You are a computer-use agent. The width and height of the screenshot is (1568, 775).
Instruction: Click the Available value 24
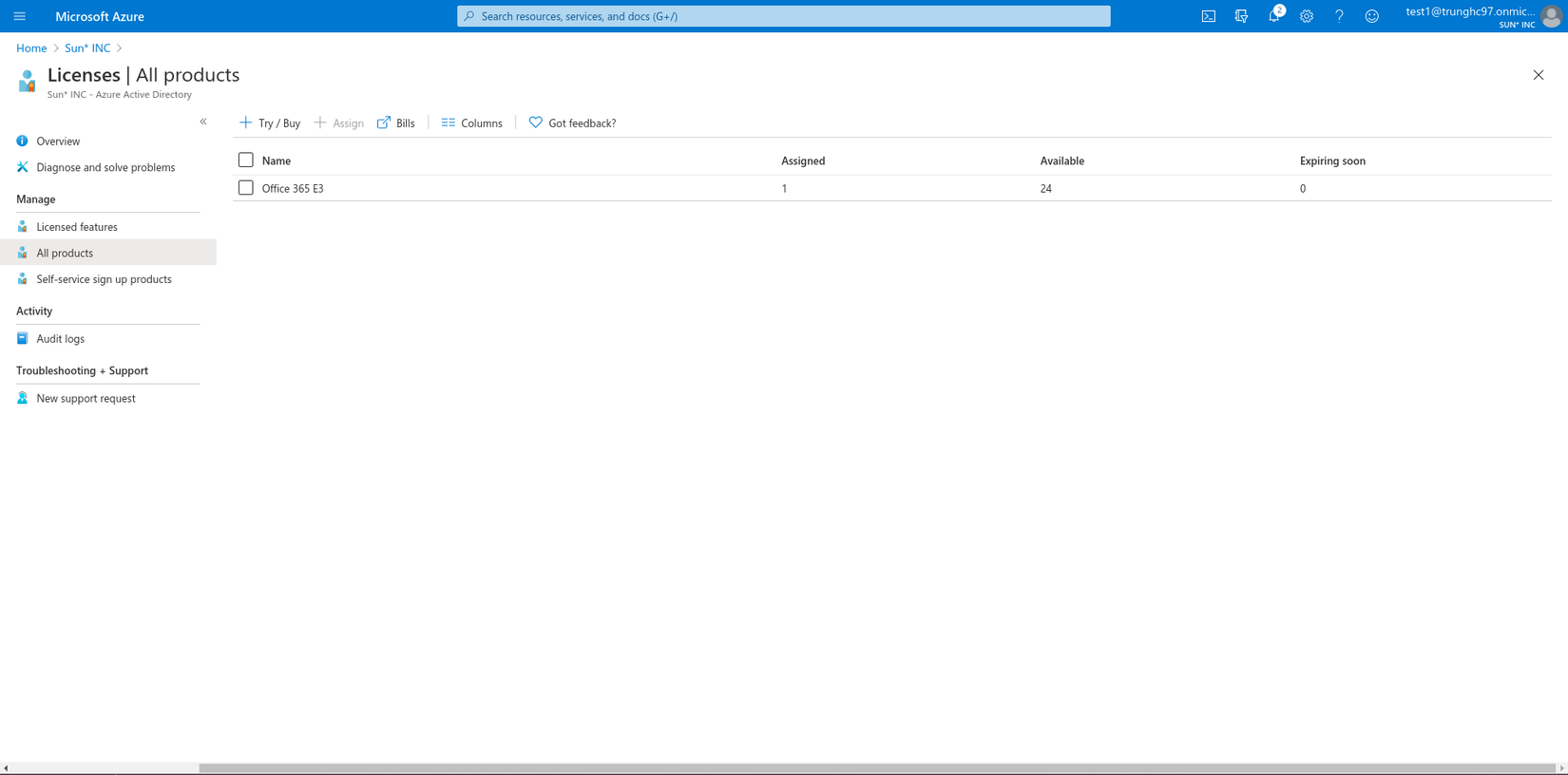coord(1046,188)
